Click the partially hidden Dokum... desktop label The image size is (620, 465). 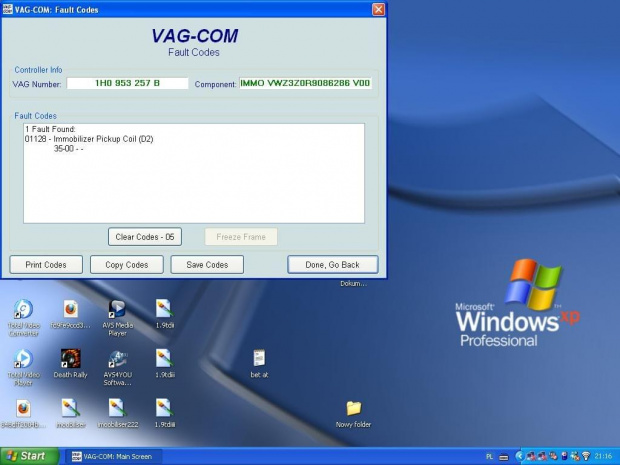pos(353,283)
